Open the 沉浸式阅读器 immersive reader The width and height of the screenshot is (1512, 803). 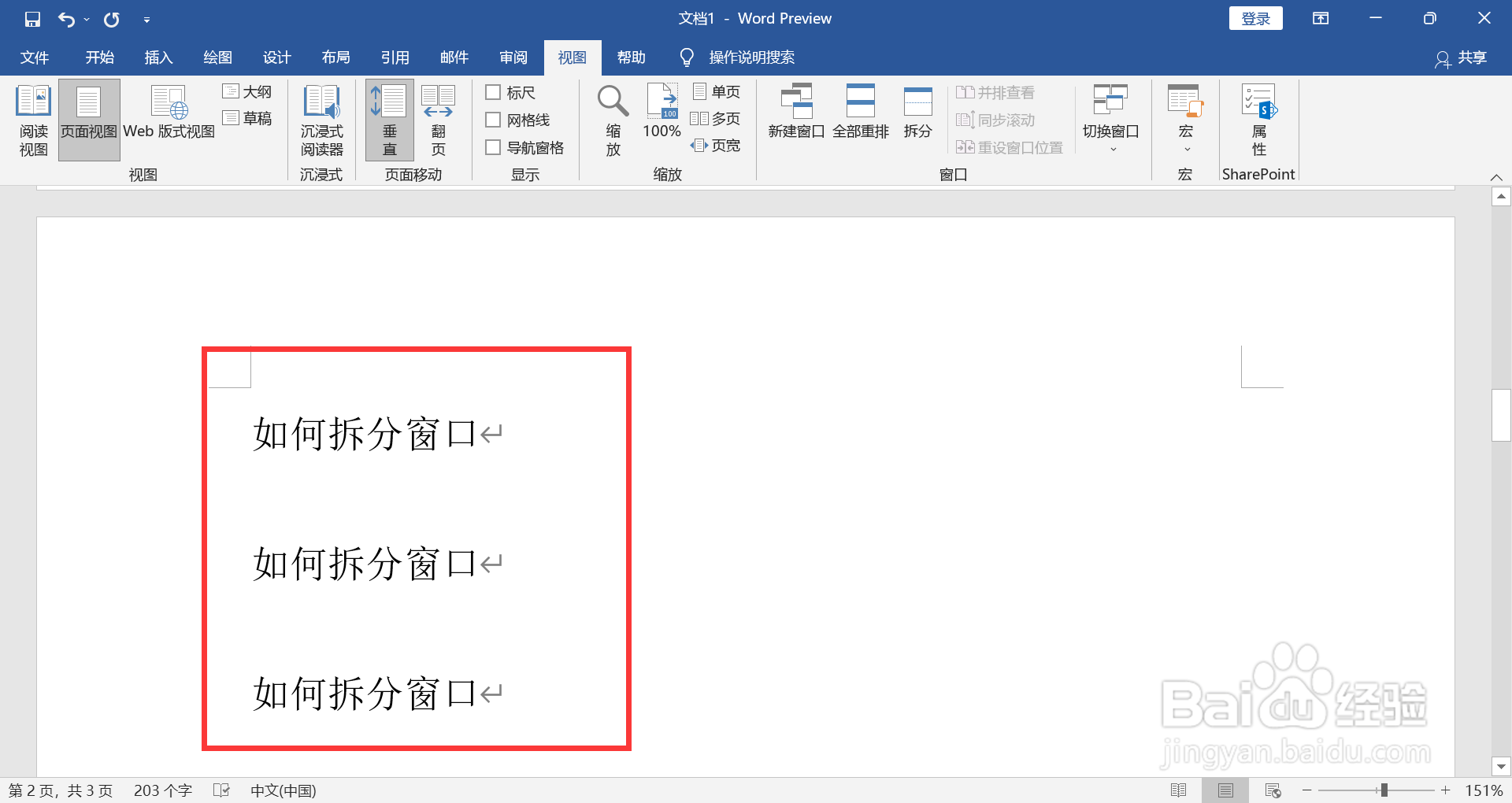coord(321,120)
